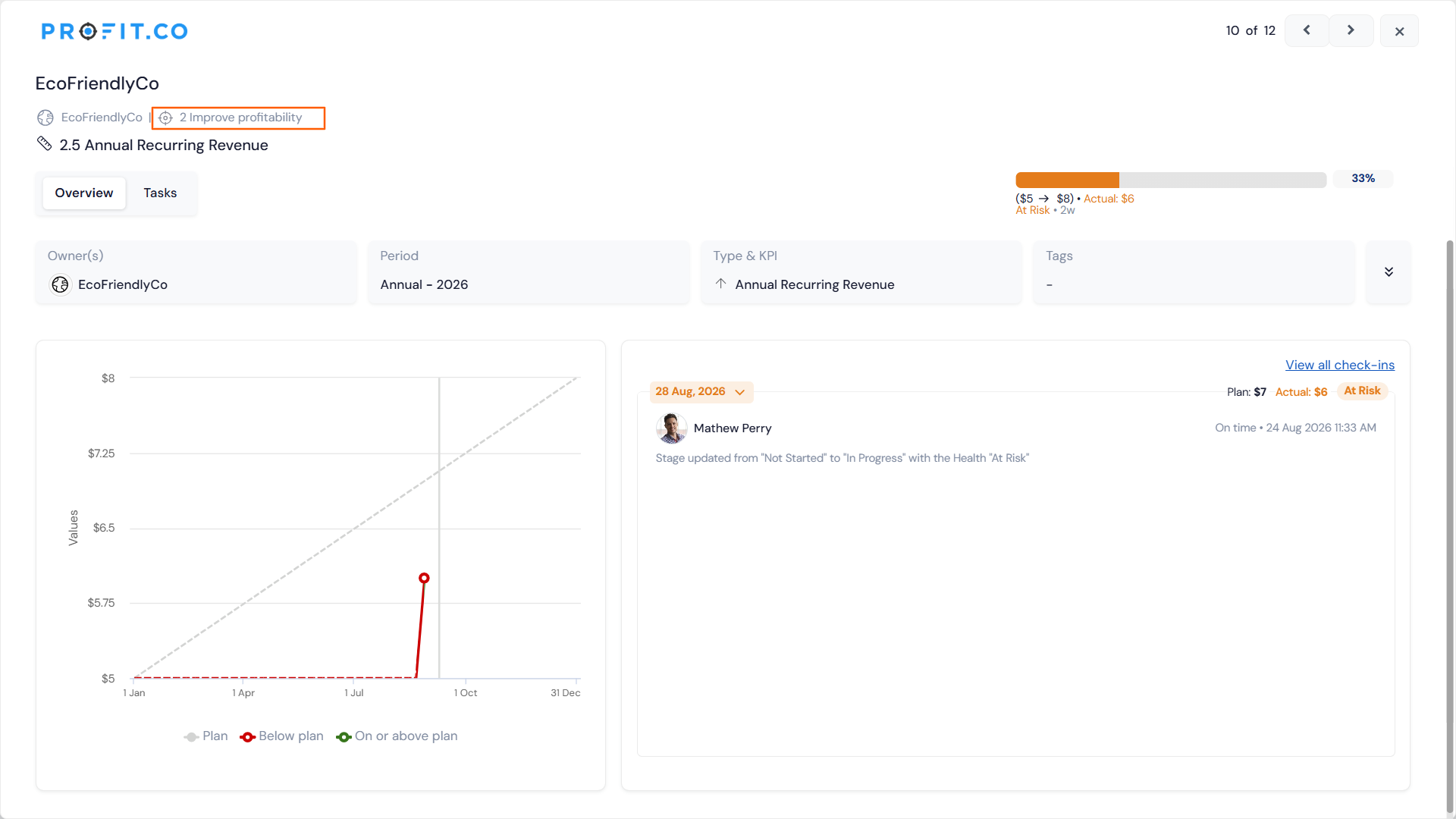Close the key result detail view
The height and width of the screenshot is (819, 1456).
pos(1399,31)
